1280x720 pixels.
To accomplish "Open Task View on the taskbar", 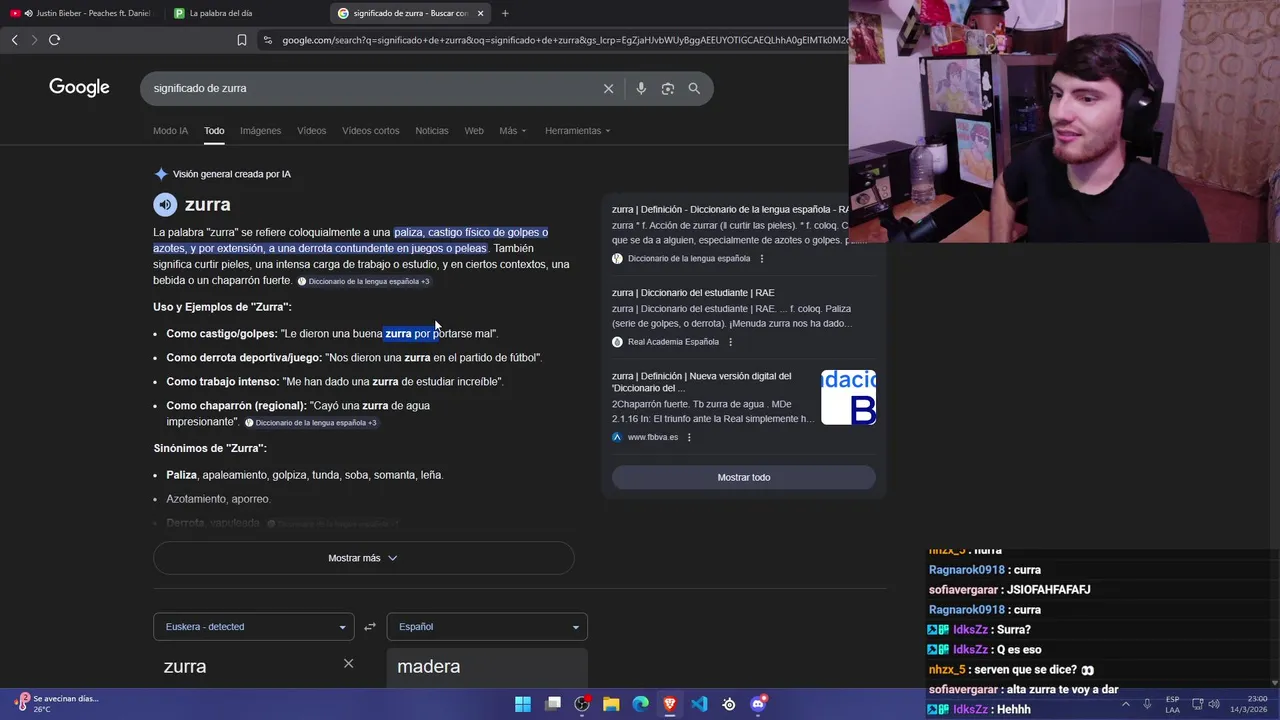I will pyautogui.click(x=553, y=704).
